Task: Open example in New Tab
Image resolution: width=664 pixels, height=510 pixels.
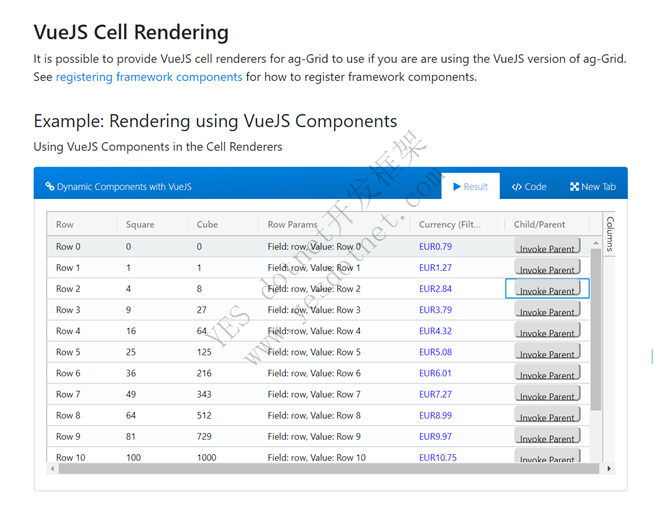Action: (592, 186)
